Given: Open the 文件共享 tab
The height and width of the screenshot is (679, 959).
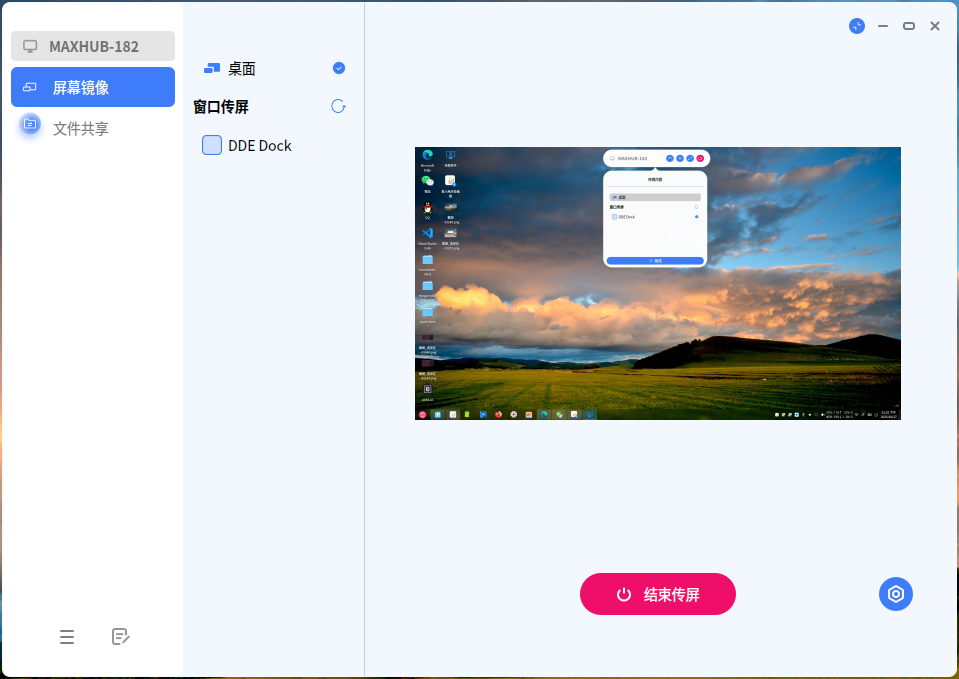Looking at the screenshot, I should 81,128.
